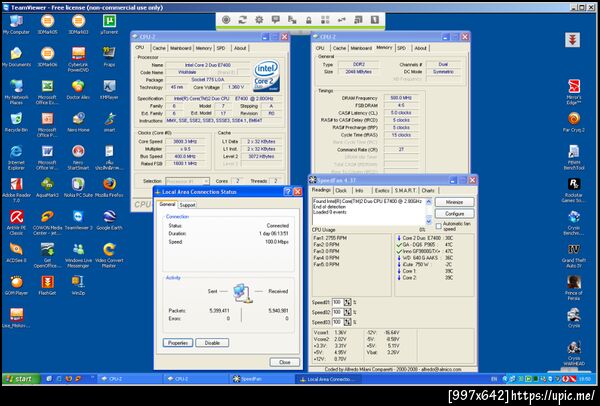This screenshot has width=600, height=406.
Task: Open the Mirror's Edge game shortcut
Action: coord(574,91)
